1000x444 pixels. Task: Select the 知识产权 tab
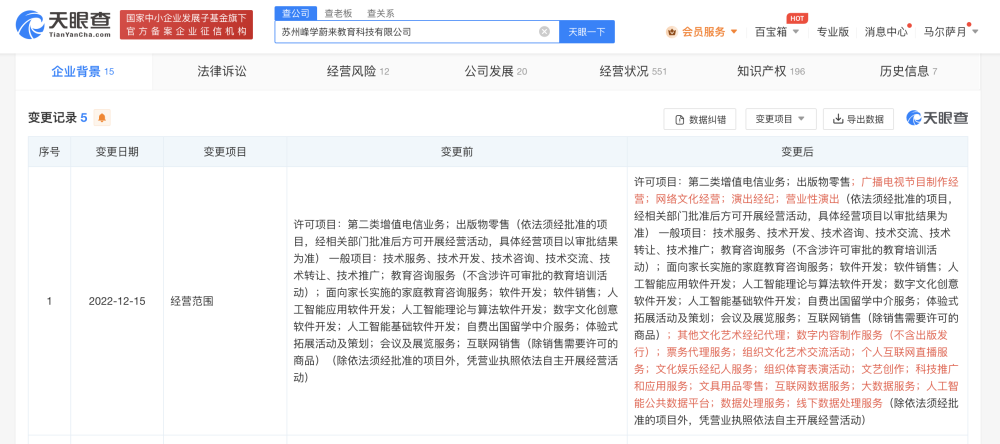pos(770,71)
